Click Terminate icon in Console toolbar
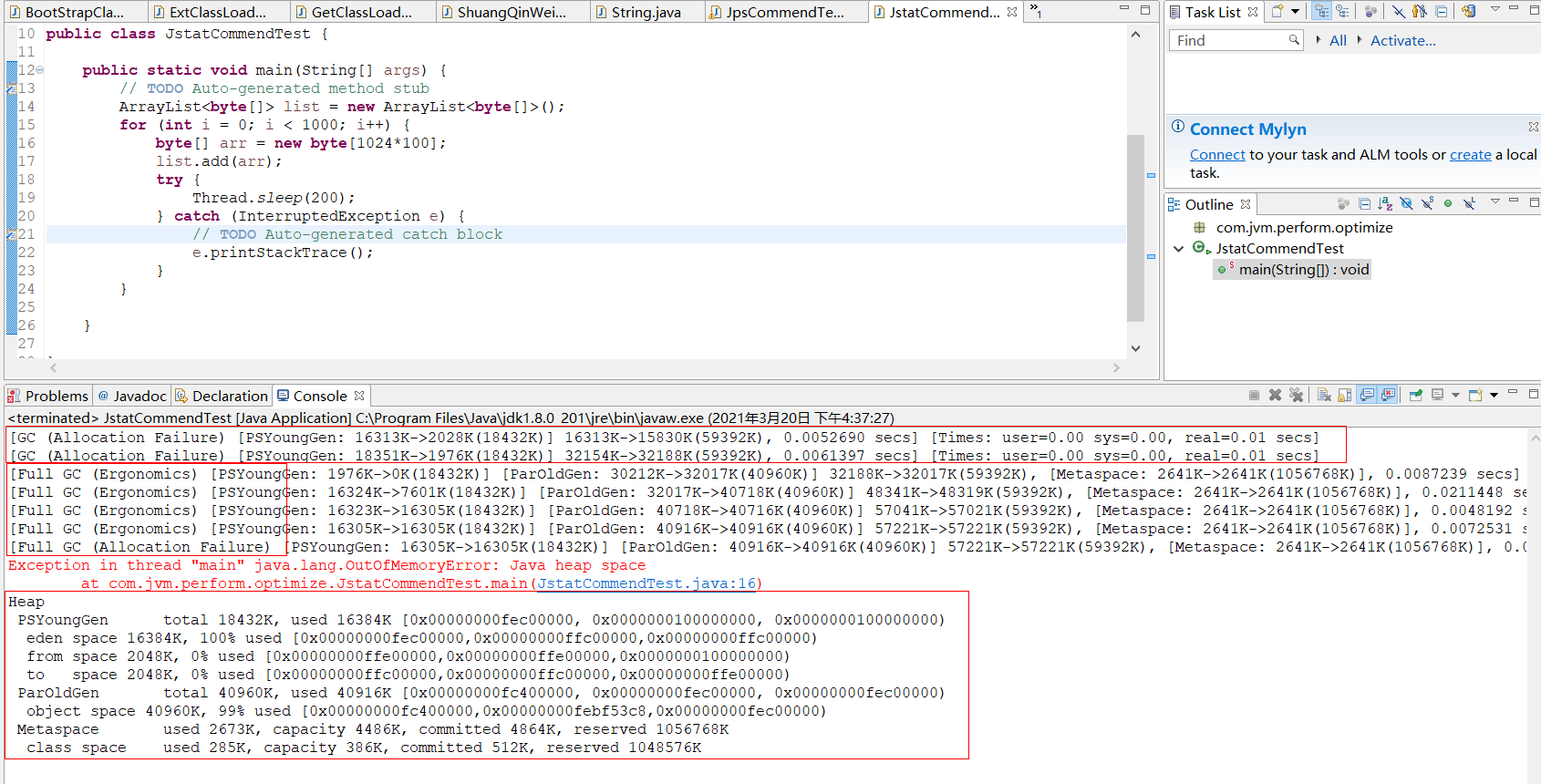Screen dimensions: 1541x784 pos(1254,395)
